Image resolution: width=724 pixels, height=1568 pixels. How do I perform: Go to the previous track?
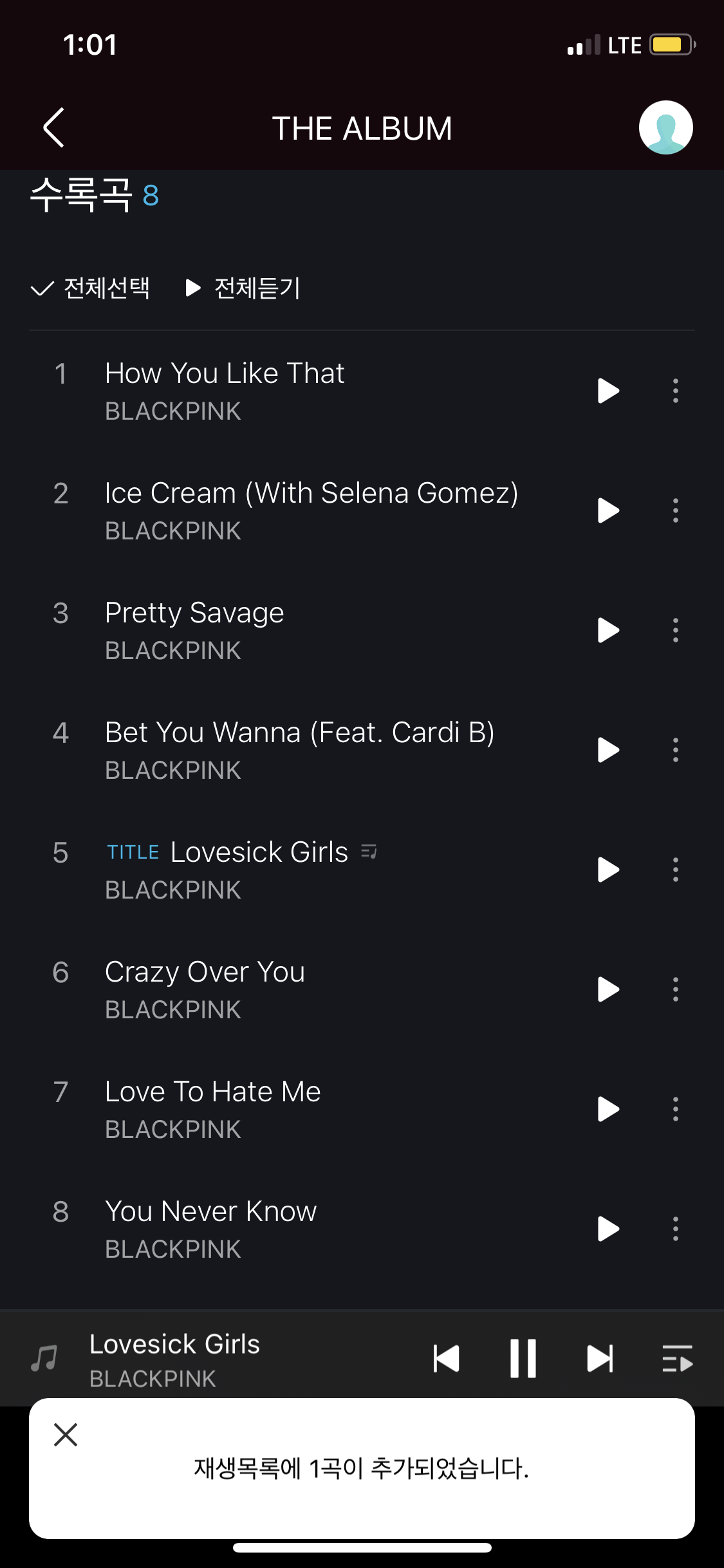[x=447, y=1359]
